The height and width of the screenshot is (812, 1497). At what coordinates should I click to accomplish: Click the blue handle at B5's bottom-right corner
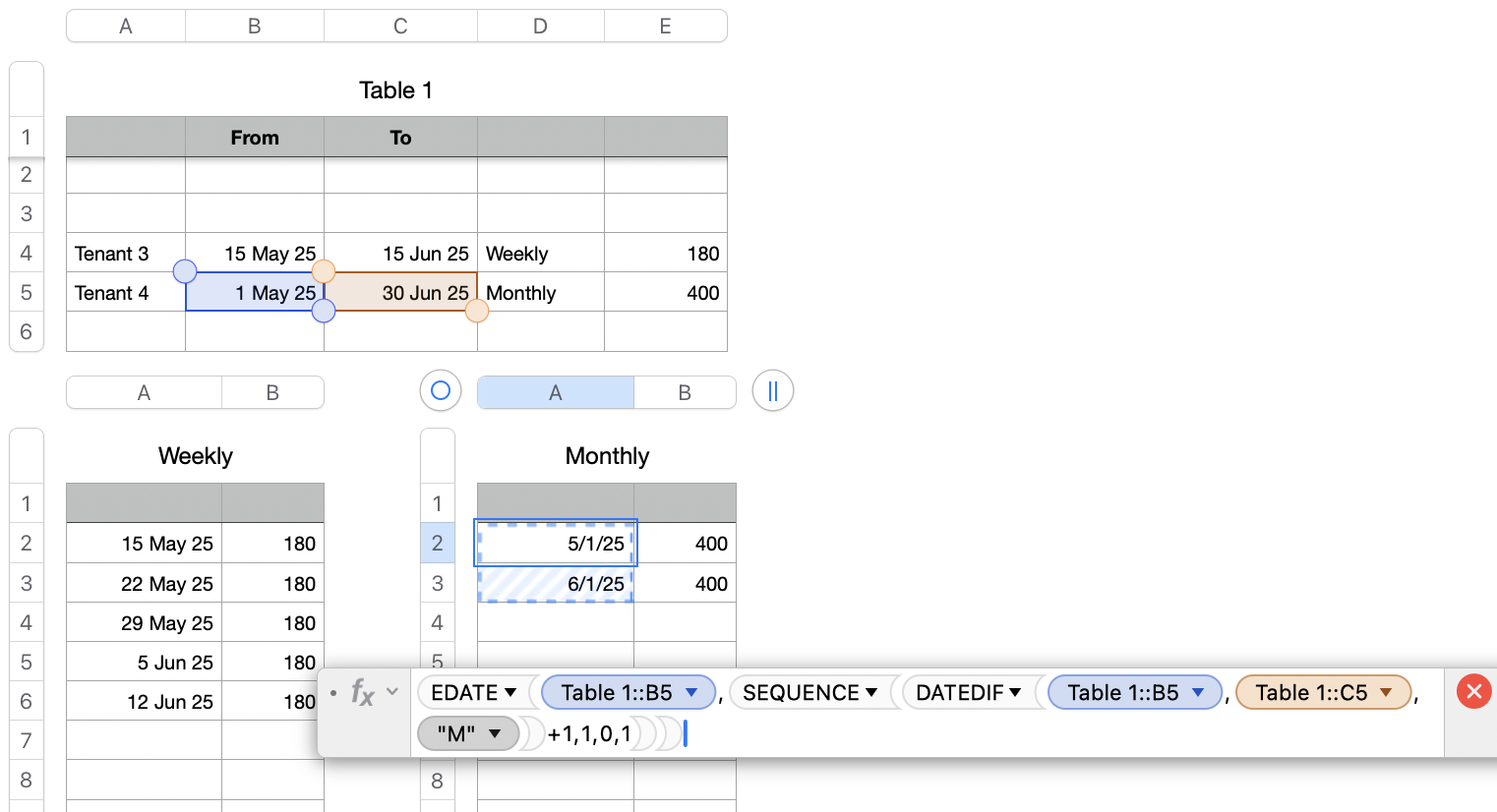[324, 312]
